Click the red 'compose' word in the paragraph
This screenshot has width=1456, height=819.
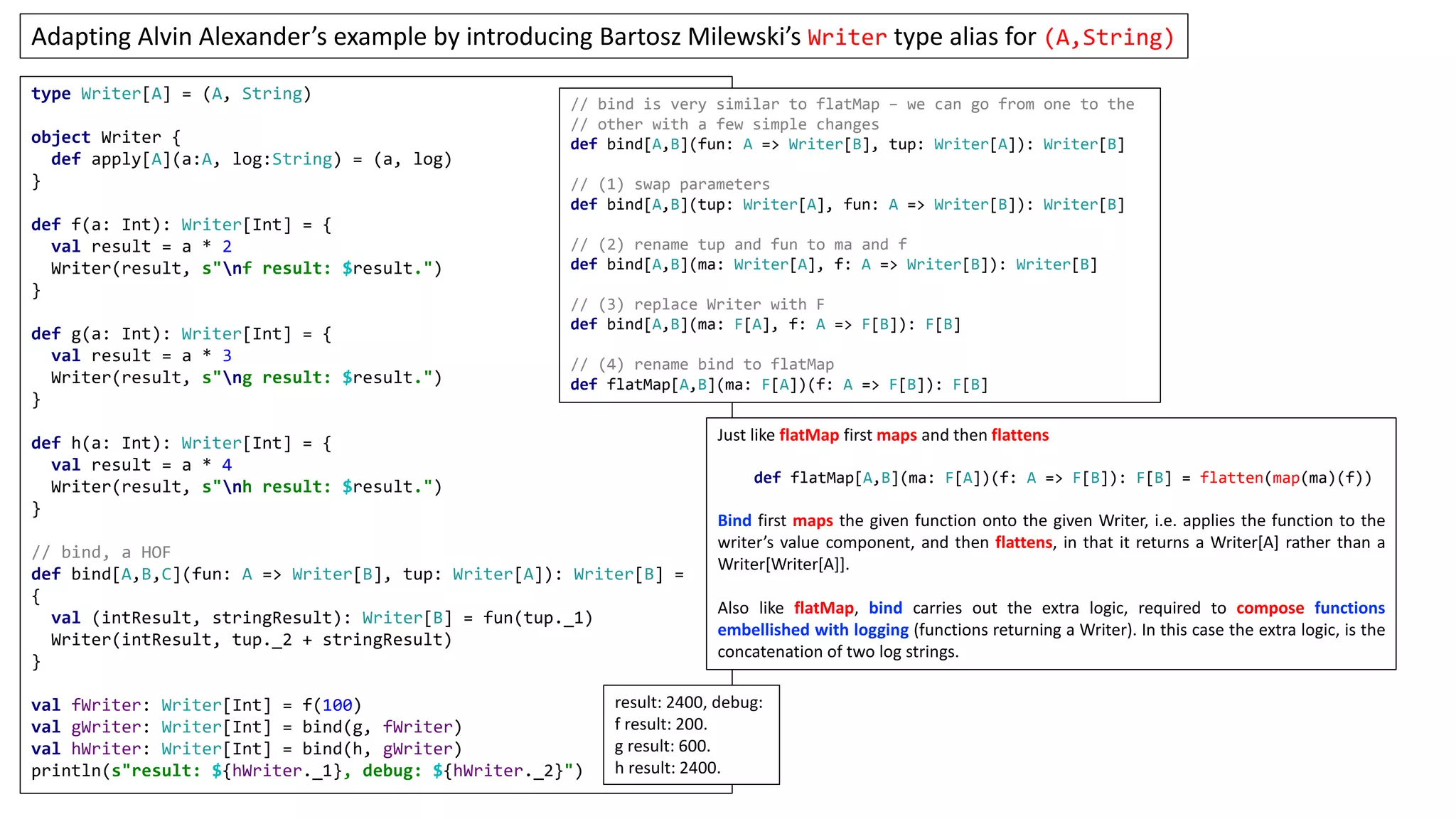[x=1270, y=609]
